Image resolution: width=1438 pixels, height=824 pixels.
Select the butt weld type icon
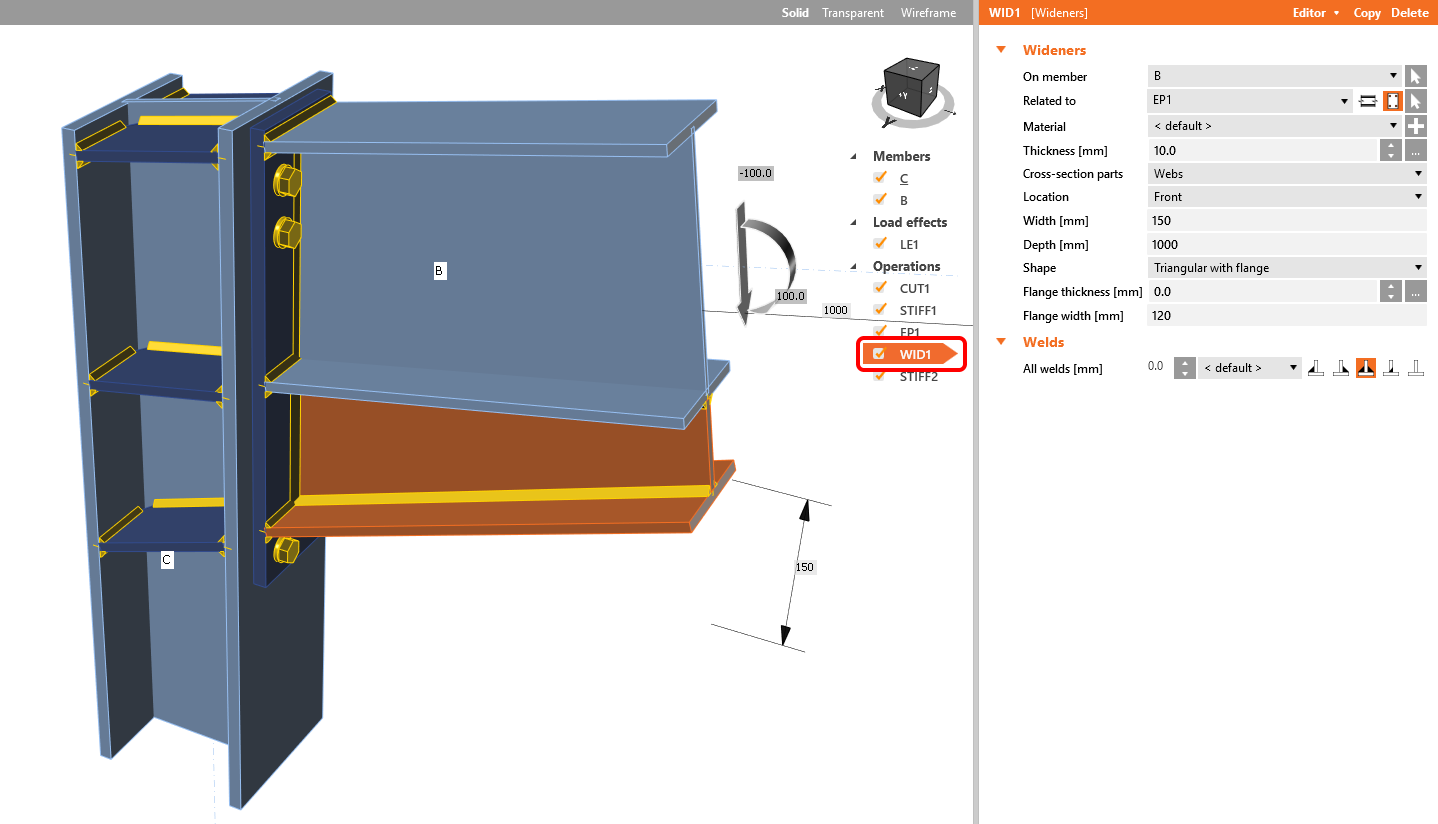[1415, 367]
